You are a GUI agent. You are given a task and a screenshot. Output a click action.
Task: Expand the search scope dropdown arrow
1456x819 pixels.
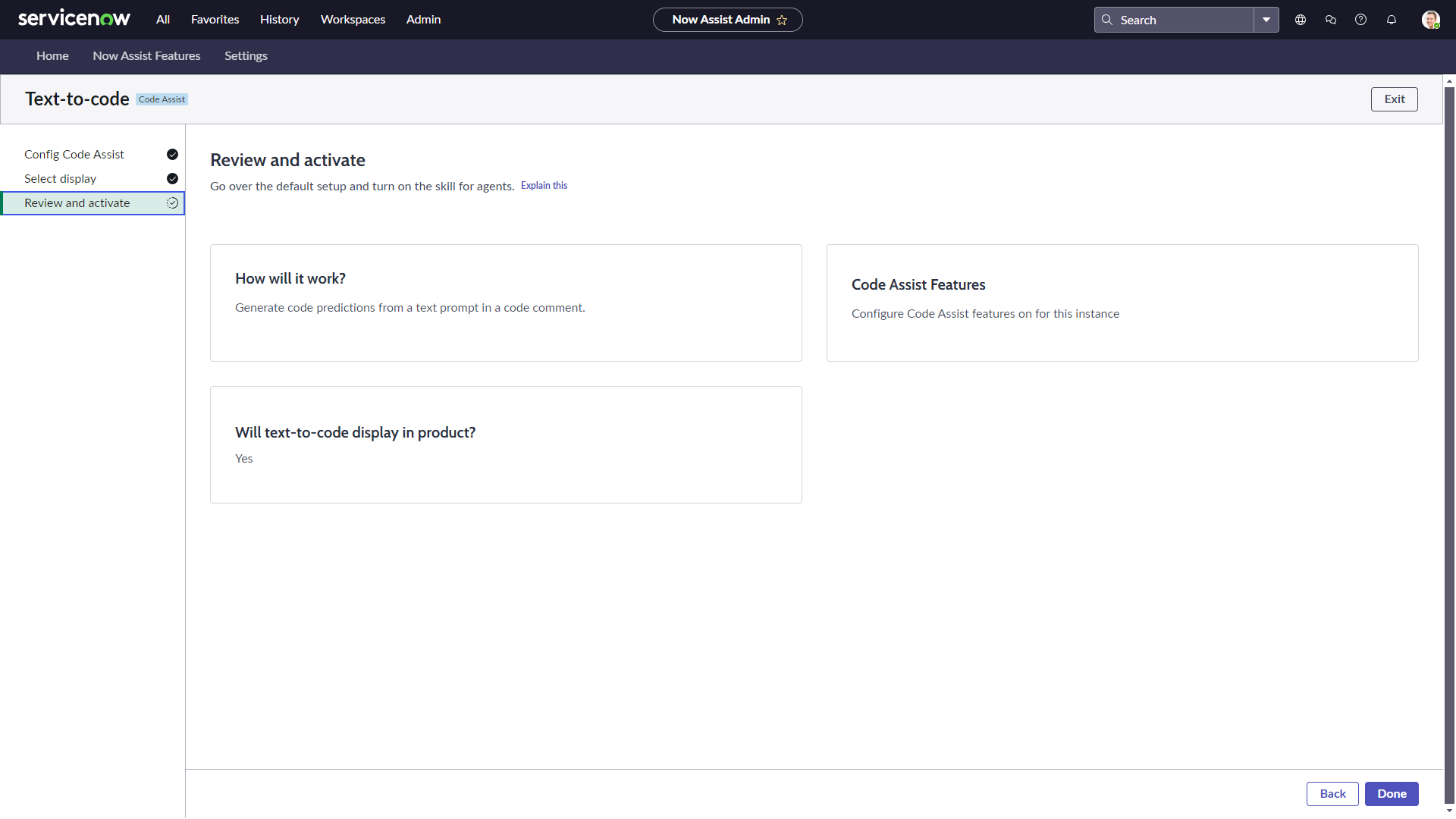point(1266,20)
